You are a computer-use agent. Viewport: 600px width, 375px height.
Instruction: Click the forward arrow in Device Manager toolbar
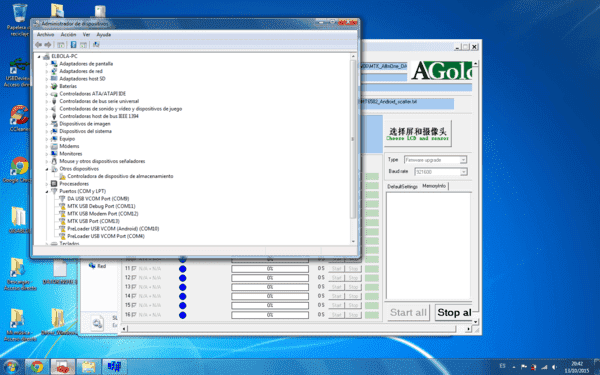pyautogui.click(x=47, y=45)
